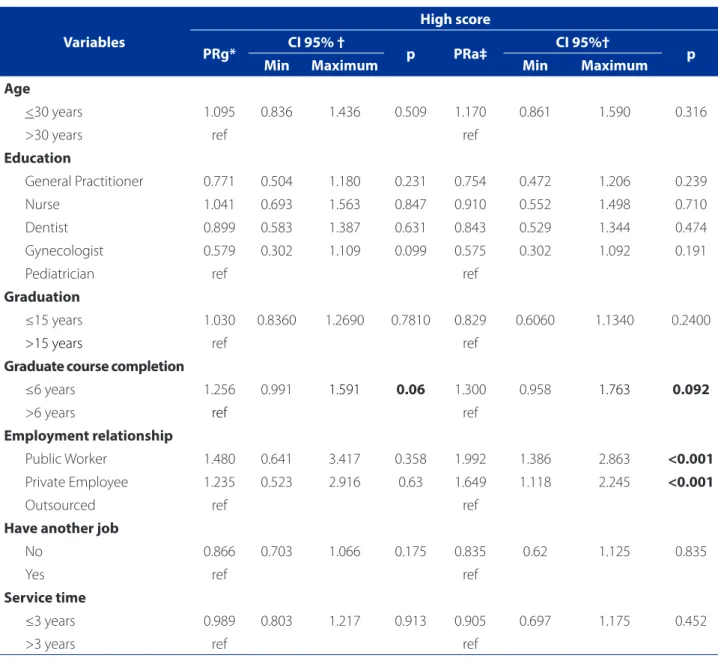The width and height of the screenshot is (718, 661).
Task: Select the 'Dentist' row label
Action: point(46,228)
